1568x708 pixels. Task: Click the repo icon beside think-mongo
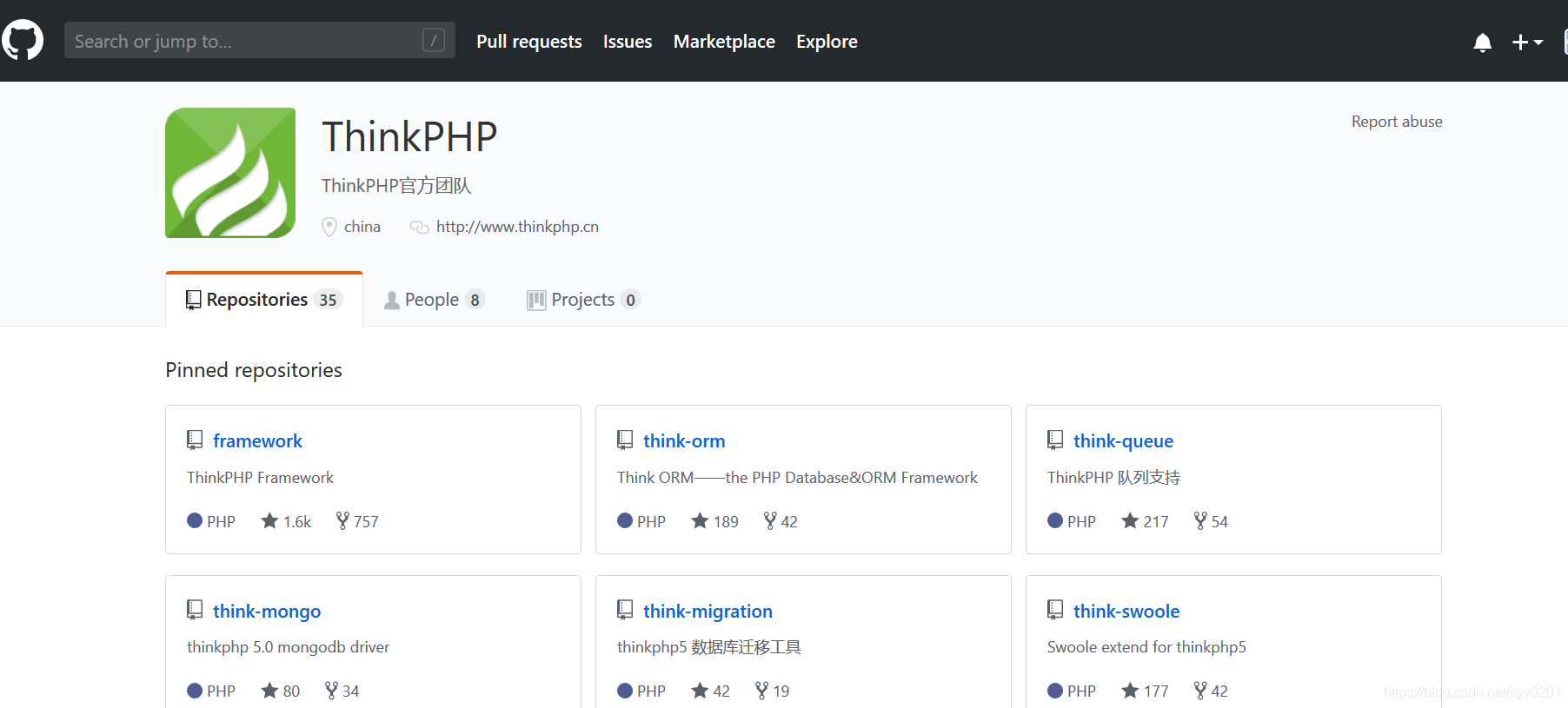195,611
